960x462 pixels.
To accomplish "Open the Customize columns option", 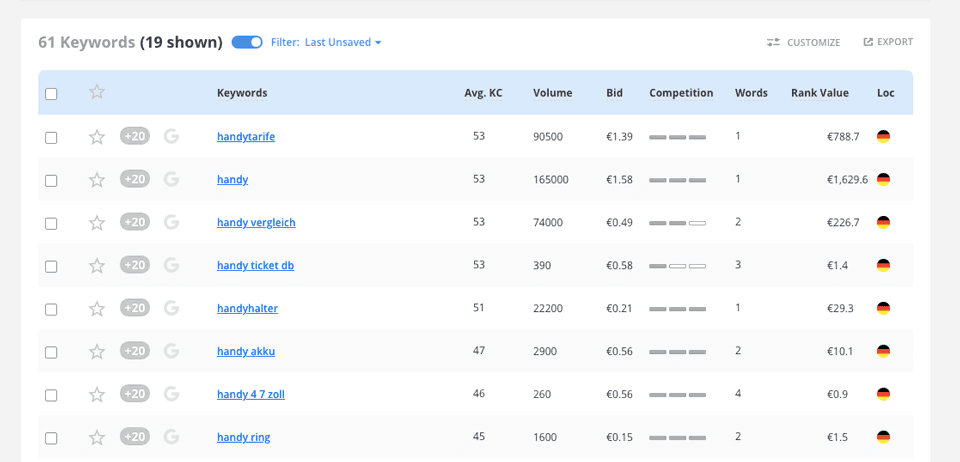I will (804, 42).
